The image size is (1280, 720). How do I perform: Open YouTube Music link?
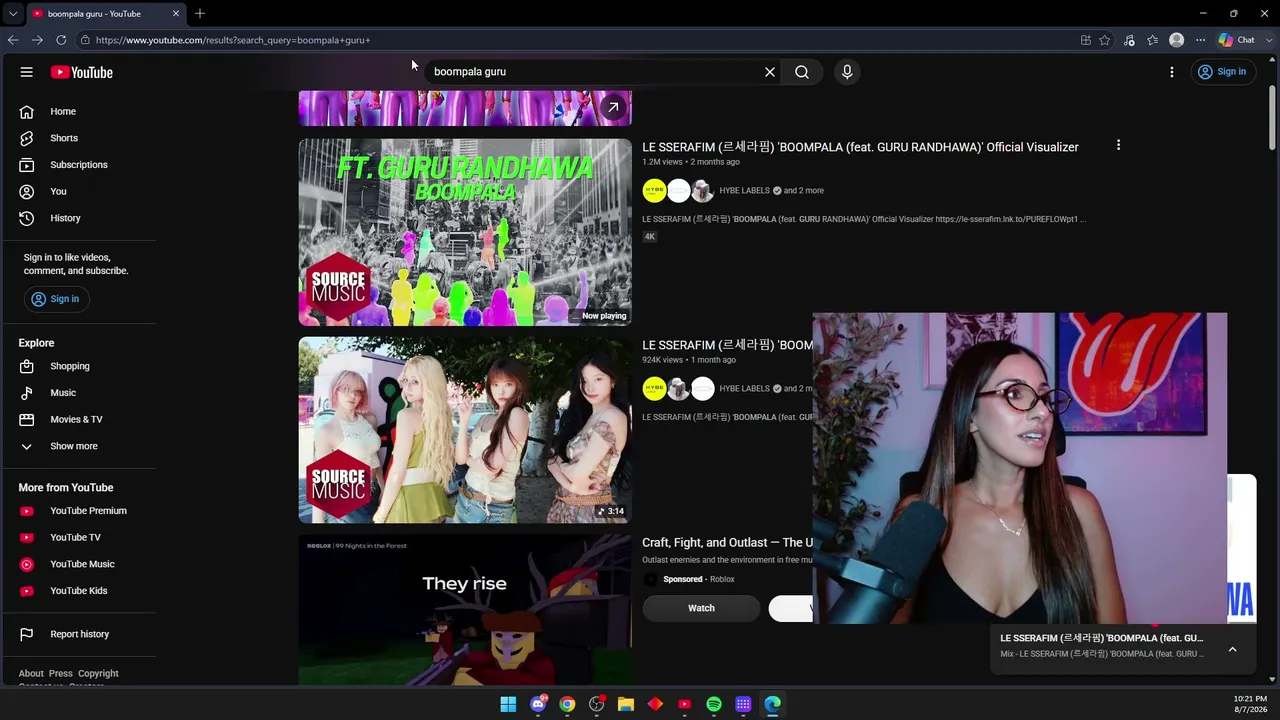(80, 564)
